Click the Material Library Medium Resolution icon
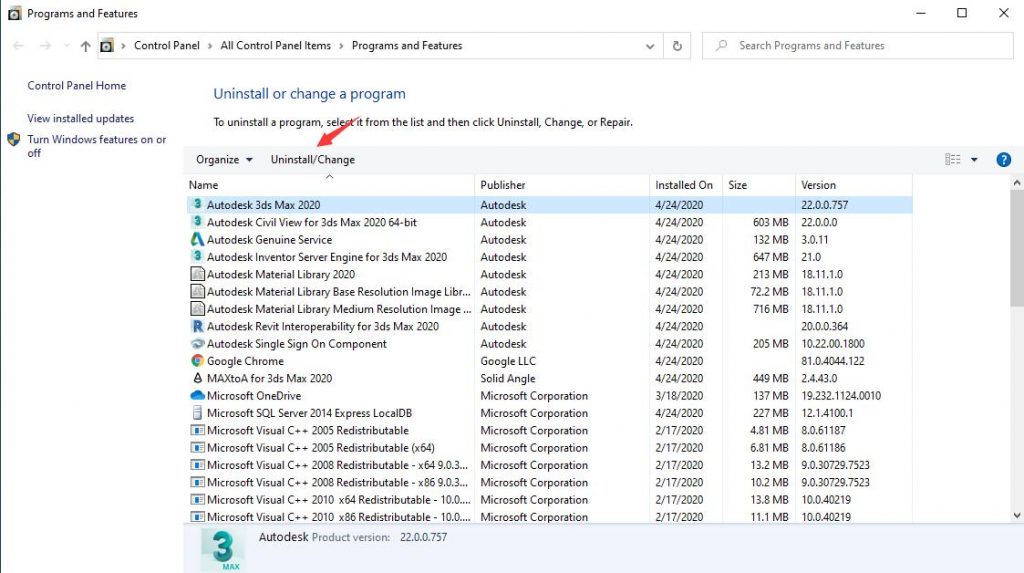 coord(197,309)
